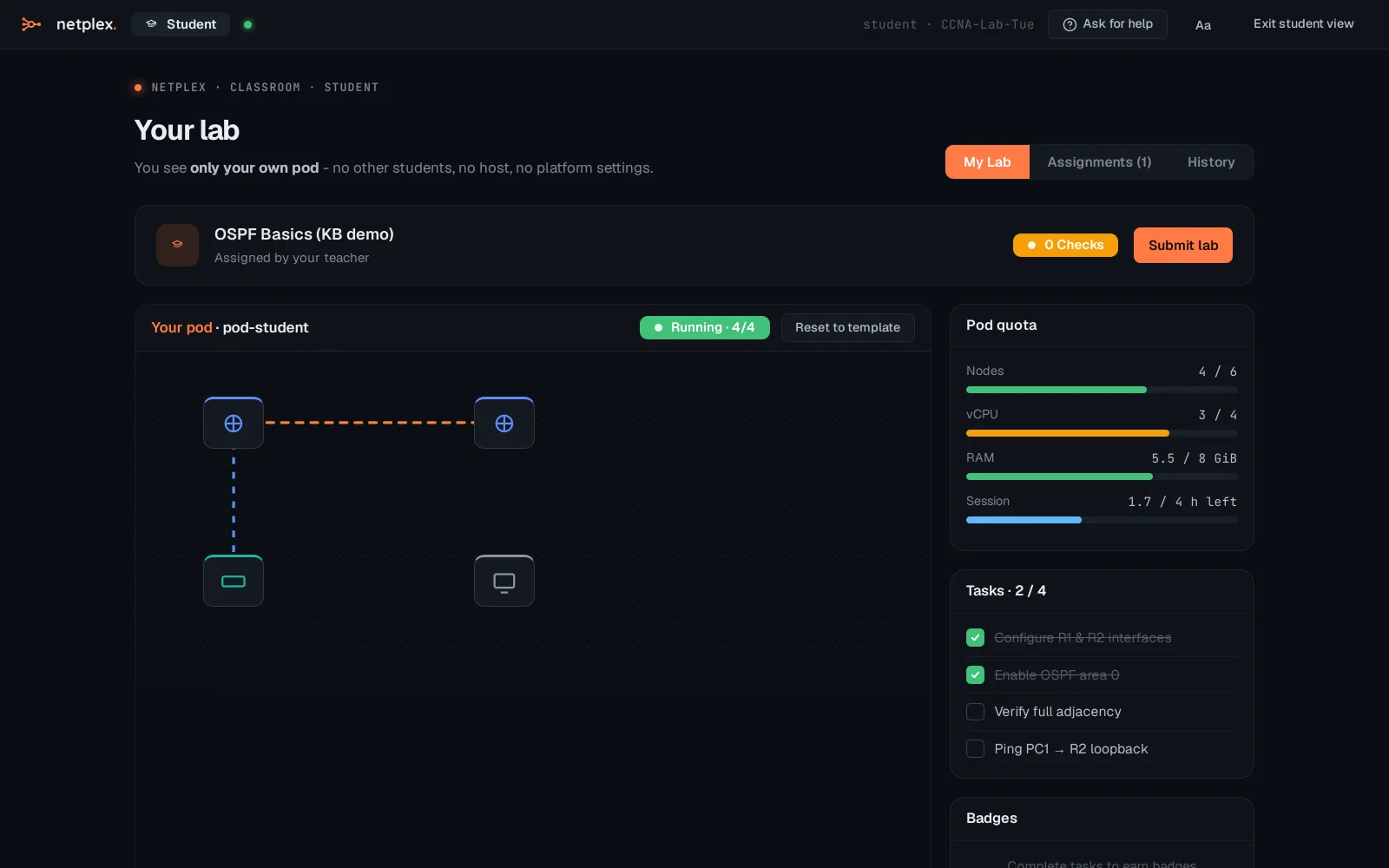This screenshot has width=1389, height=868.
Task: Click the Session time progress bar
Action: click(x=1102, y=520)
